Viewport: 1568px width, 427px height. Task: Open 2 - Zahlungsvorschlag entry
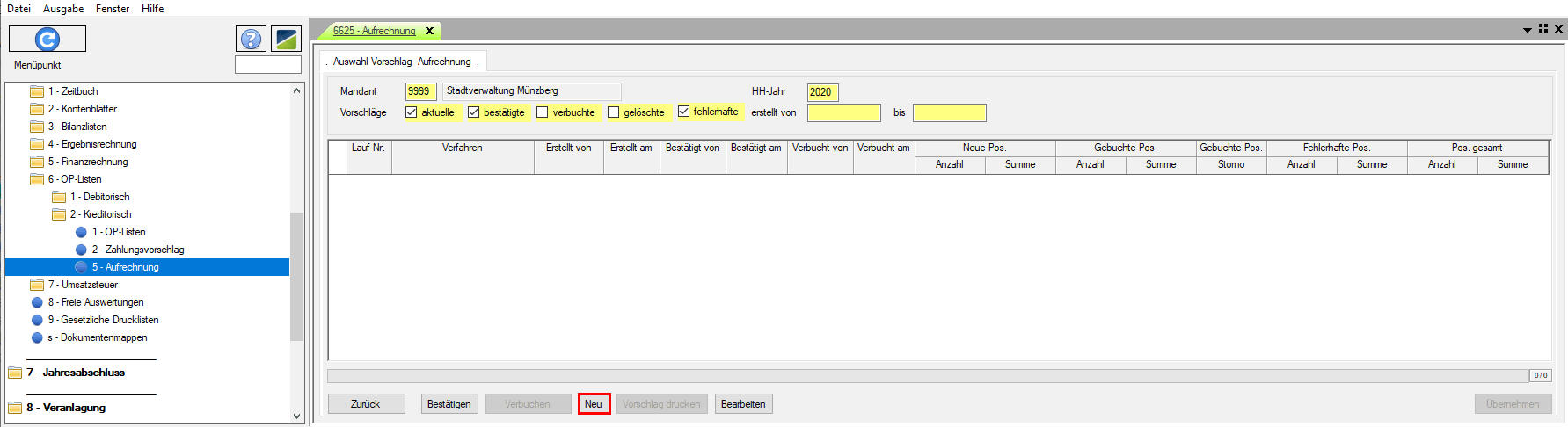coord(138,250)
